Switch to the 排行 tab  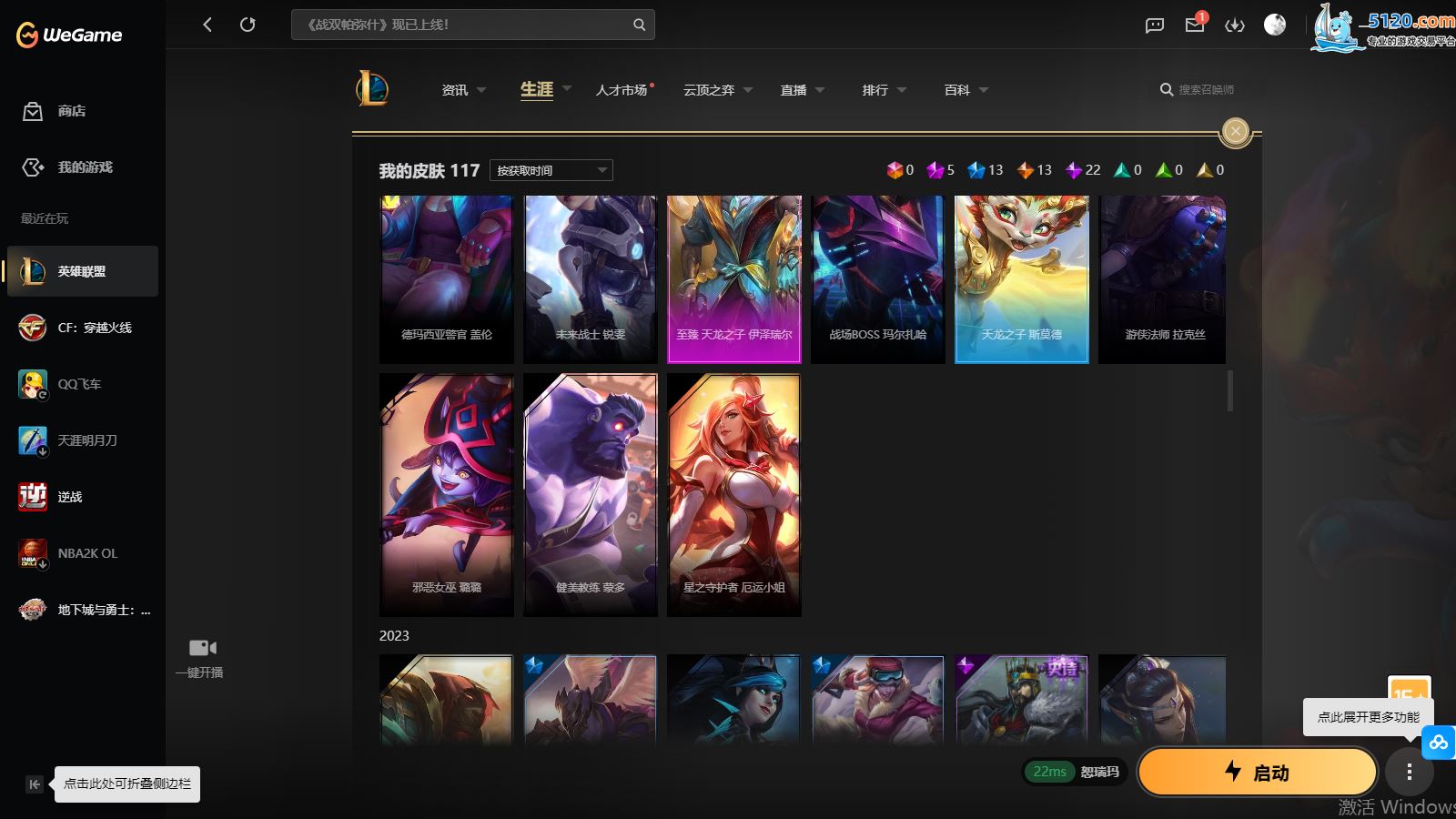click(x=875, y=90)
